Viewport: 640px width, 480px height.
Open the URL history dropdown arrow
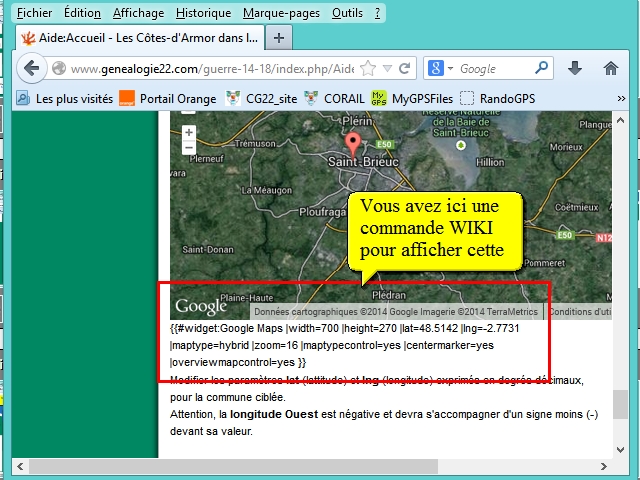(387, 68)
